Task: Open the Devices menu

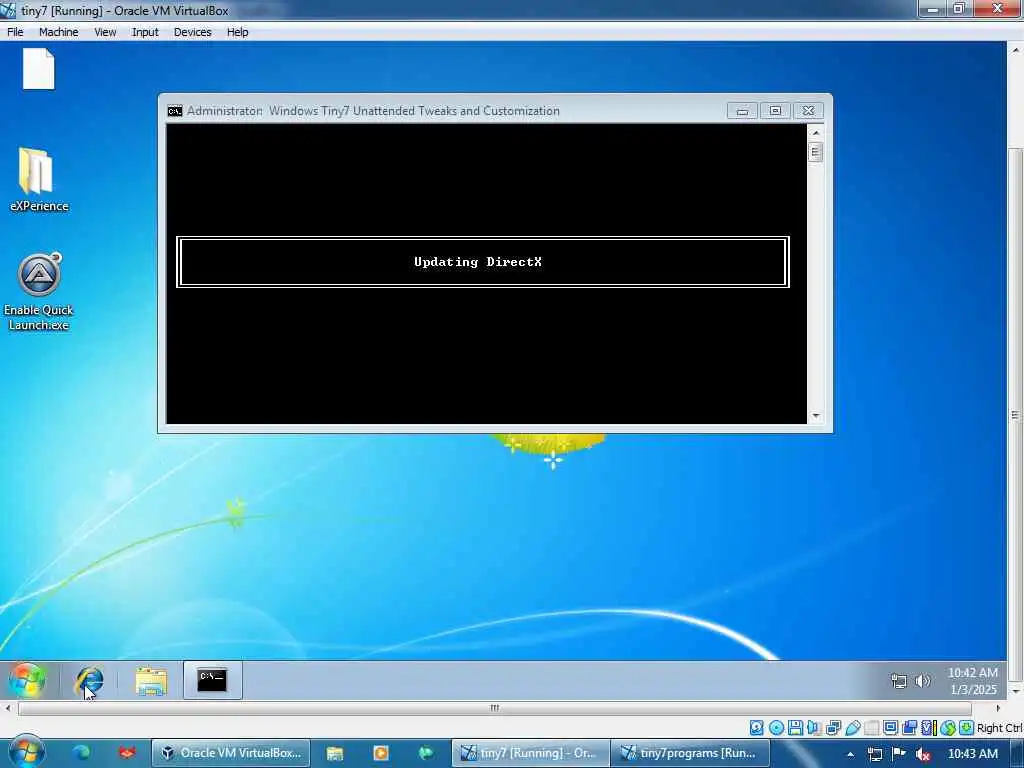Action: coord(192,32)
